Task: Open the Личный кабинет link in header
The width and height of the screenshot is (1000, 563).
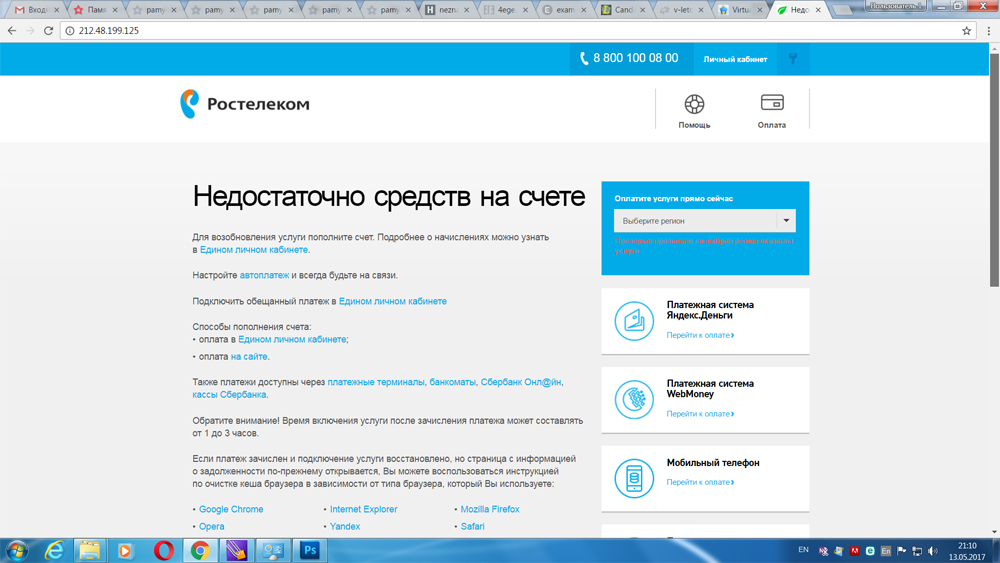Action: click(735, 60)
